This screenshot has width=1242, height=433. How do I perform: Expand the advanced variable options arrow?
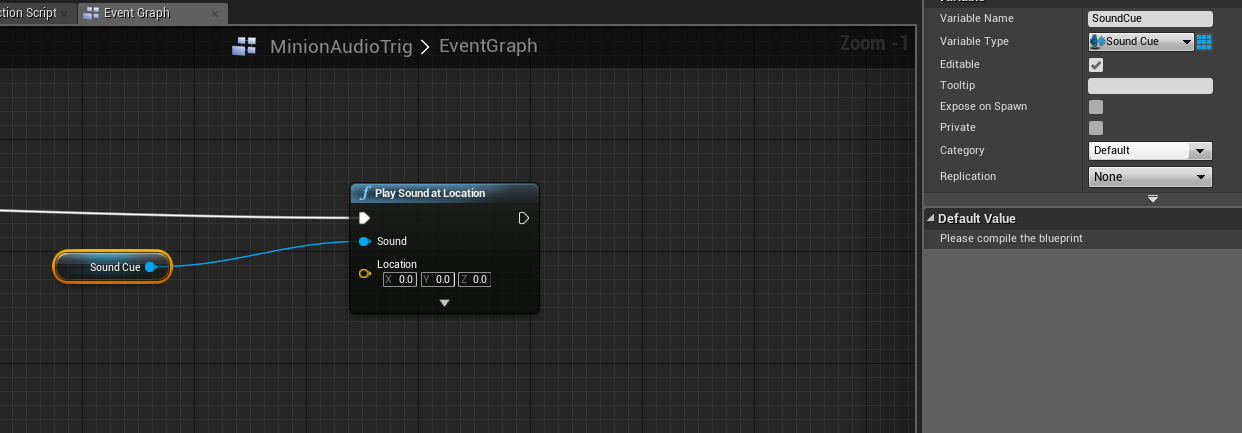(1153, 199)
